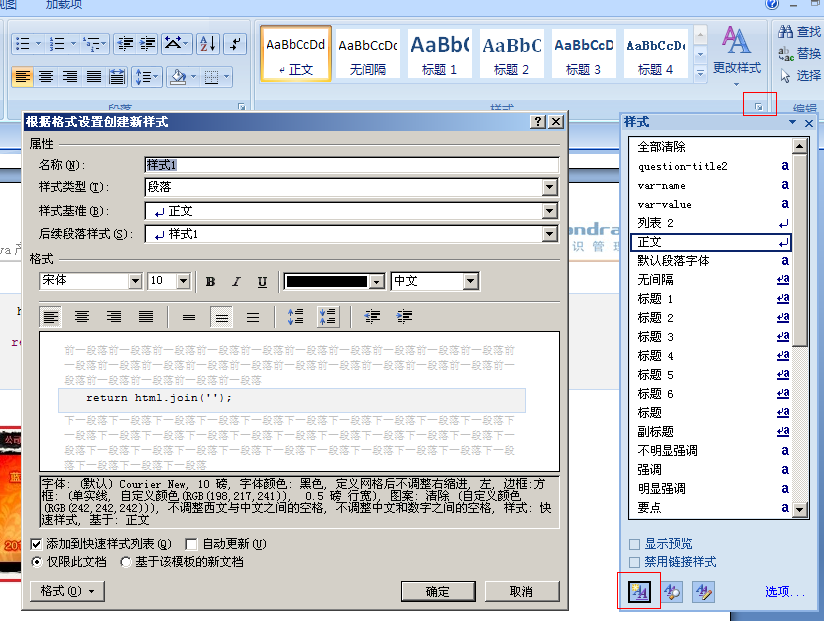Click the bullets list icon in ribbon

(23, 44)
